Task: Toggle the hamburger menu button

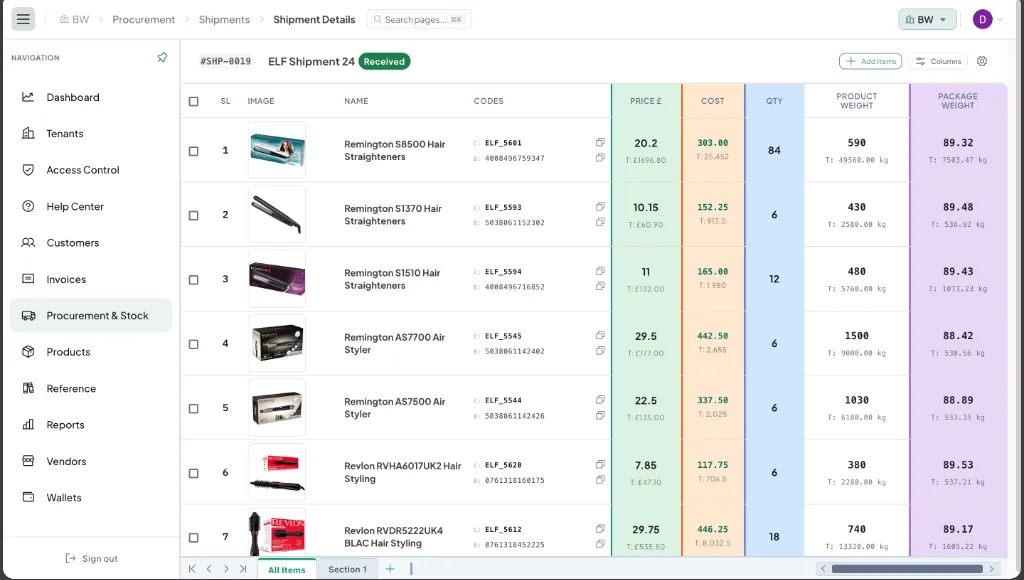Action: click(x=23, y=19)
